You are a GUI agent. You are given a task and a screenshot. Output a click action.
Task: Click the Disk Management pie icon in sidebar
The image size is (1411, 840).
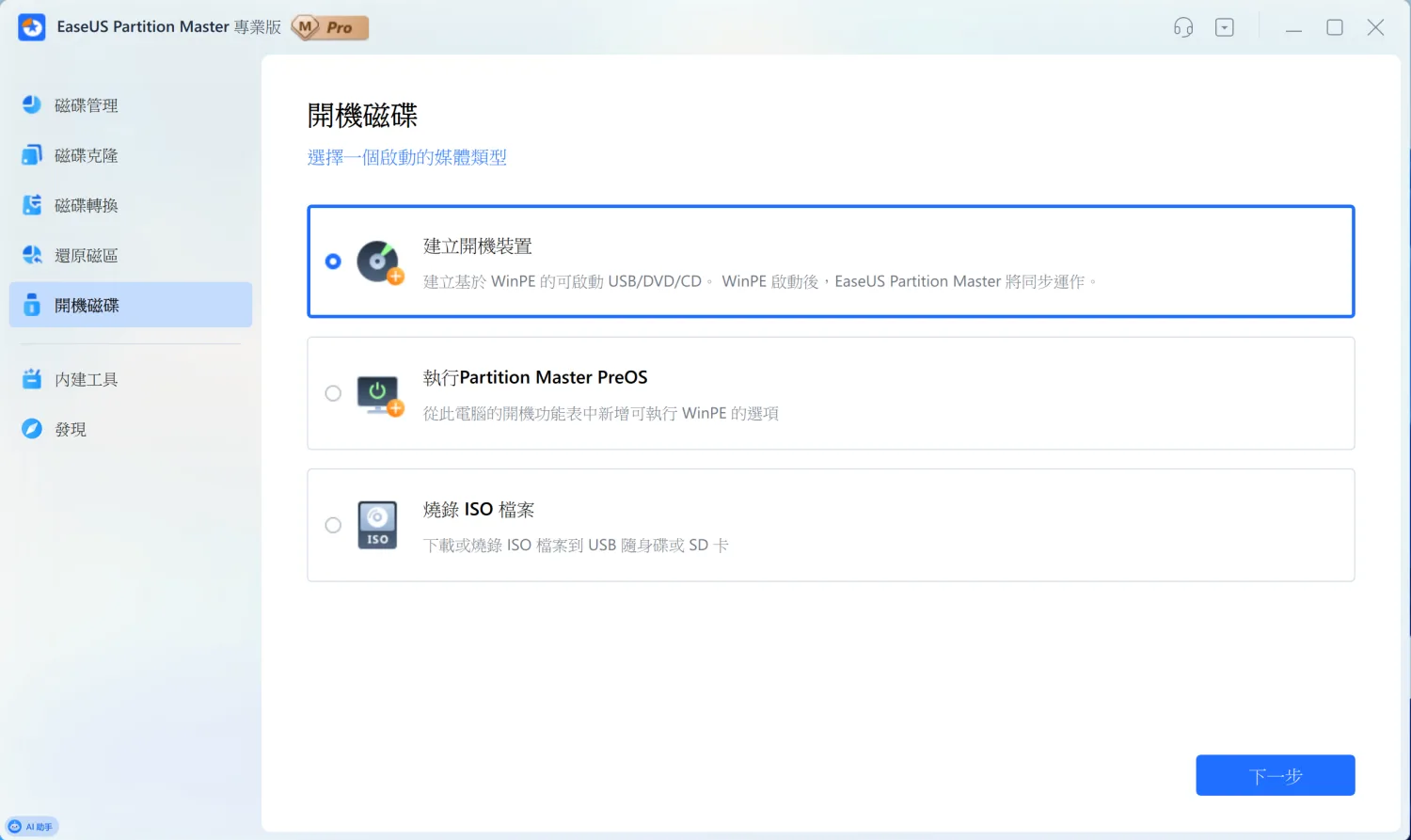tap(32, 105)
